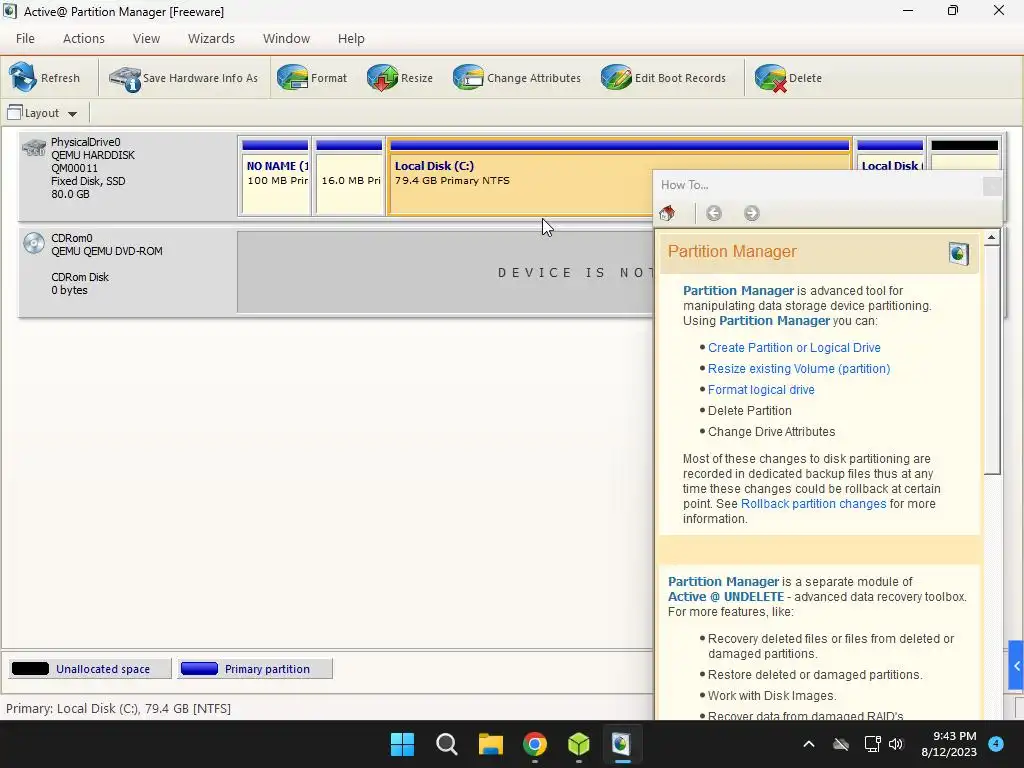This screenshot has width=1024, height=768.
Task: Open the Window menu
Action: click(x=286, y=39)
